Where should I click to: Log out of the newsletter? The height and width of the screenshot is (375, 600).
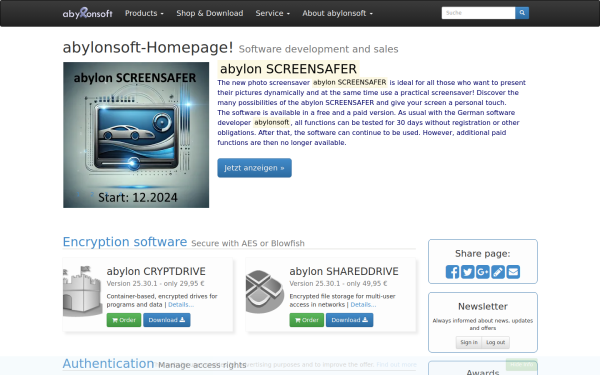click(x=496, y=342)
